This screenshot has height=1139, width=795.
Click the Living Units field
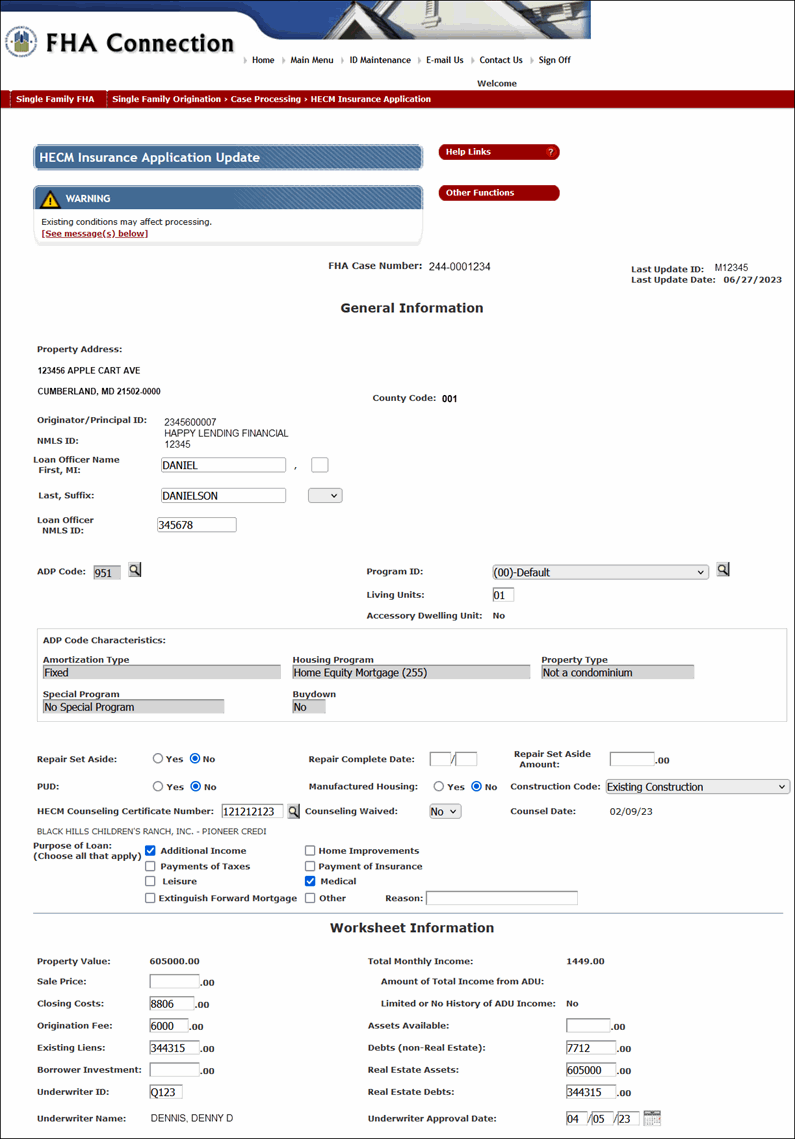click(503, 595)
